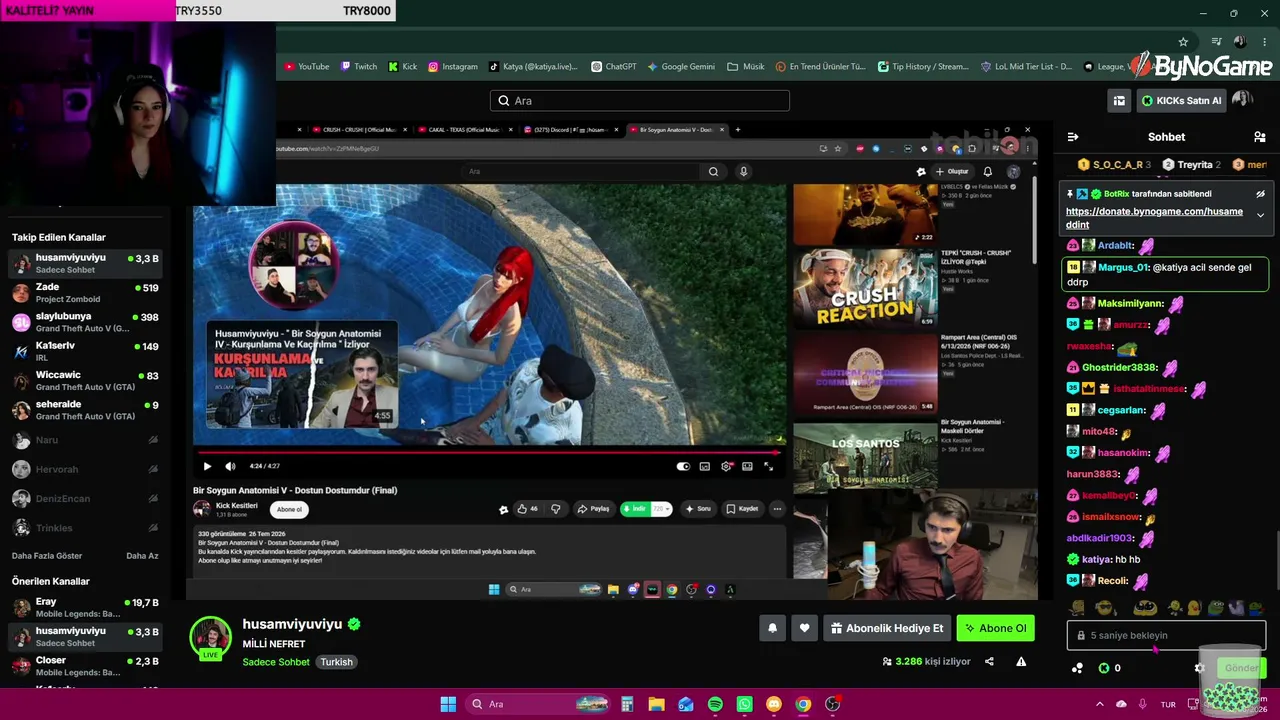Open the profile avatar menu in Kick header

click(1242, 100)
